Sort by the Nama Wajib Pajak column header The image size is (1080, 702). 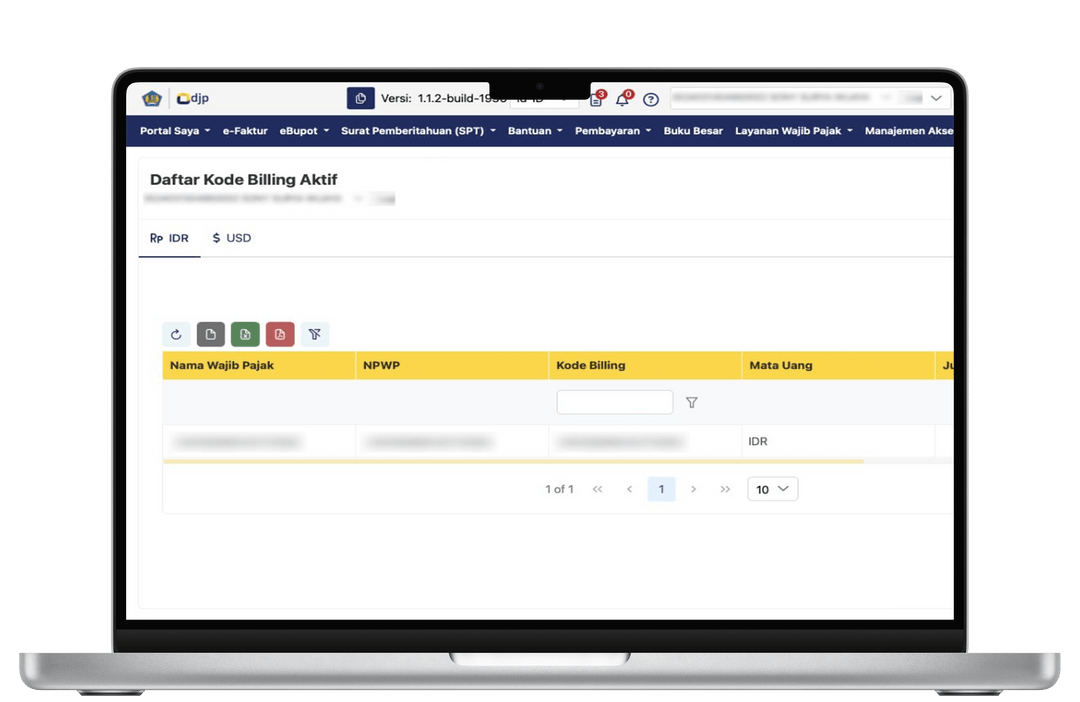[259, 366]
